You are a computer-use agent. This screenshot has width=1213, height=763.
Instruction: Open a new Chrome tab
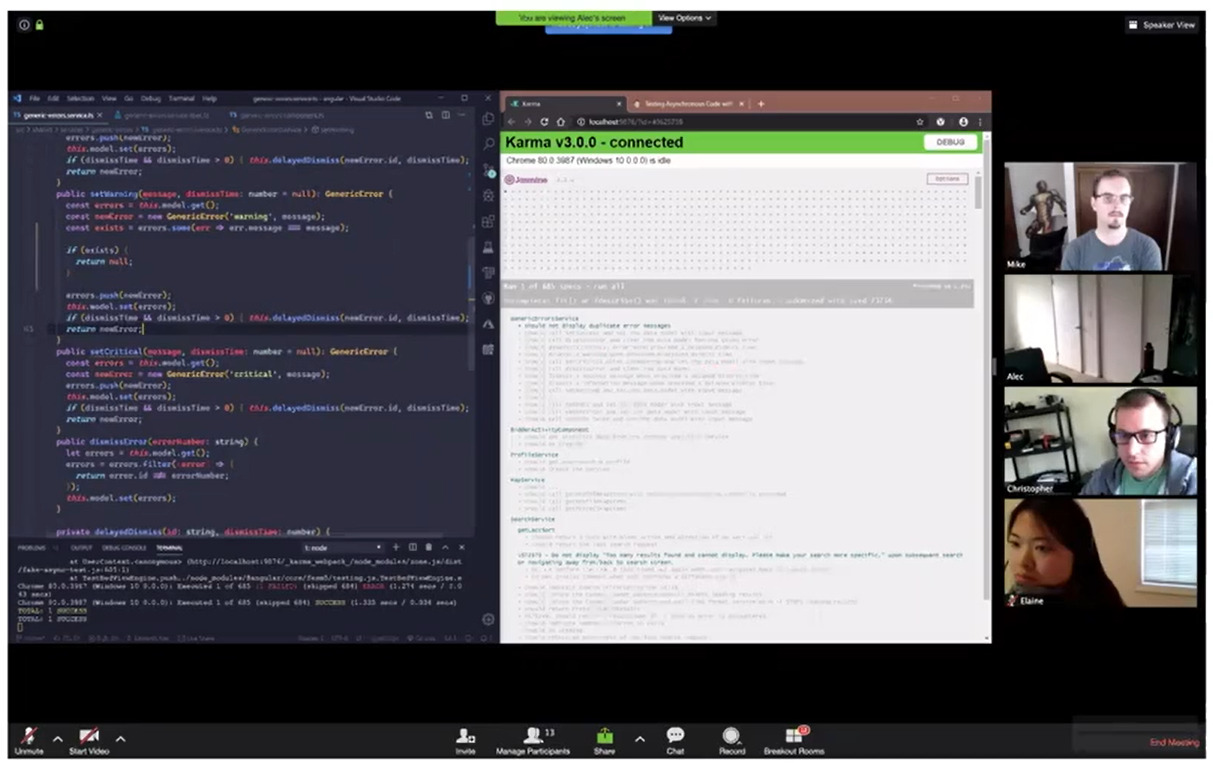pyautogui.click(x=760, y=103)
